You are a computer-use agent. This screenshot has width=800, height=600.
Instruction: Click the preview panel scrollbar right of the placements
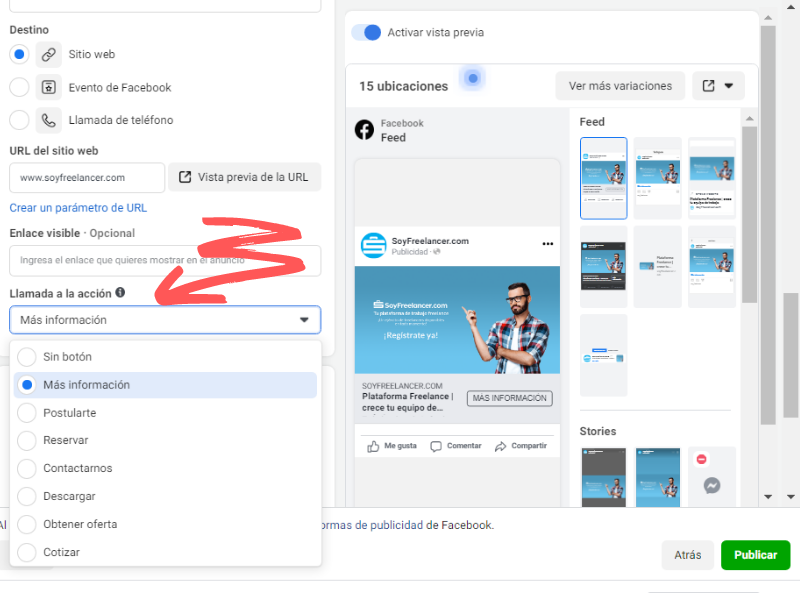(768, 224)
